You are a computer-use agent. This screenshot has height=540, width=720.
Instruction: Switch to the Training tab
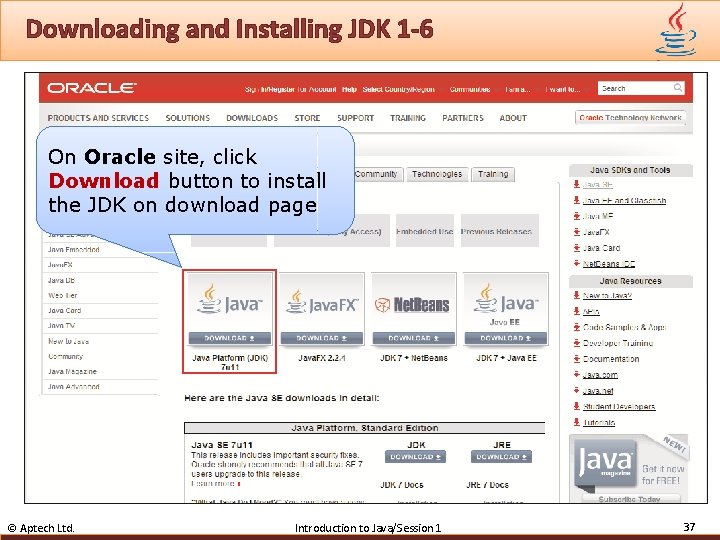pos(493,174)
